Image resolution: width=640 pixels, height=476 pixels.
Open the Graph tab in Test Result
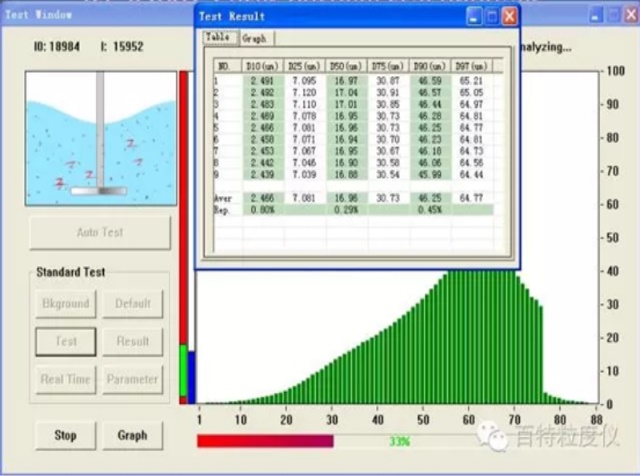pos(254,38)
